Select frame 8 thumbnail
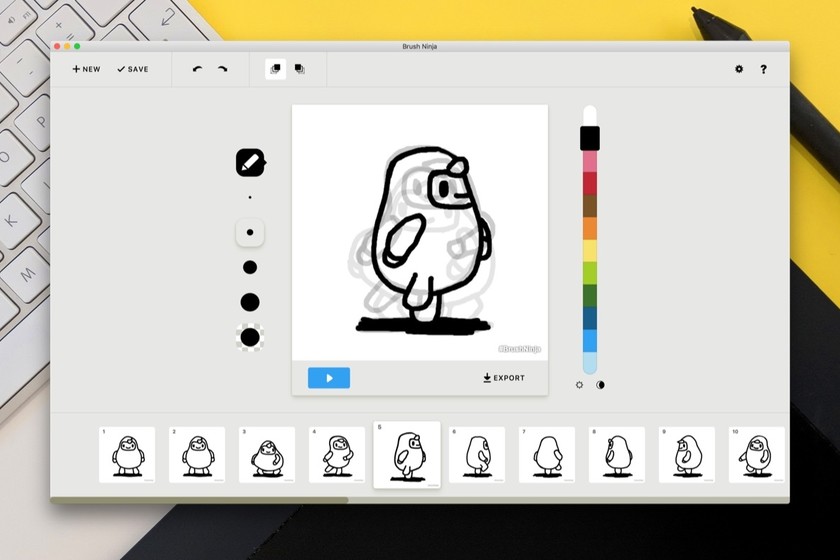This screenshot has height=560, width=840. pyautogui.click(x=617, y=454)
